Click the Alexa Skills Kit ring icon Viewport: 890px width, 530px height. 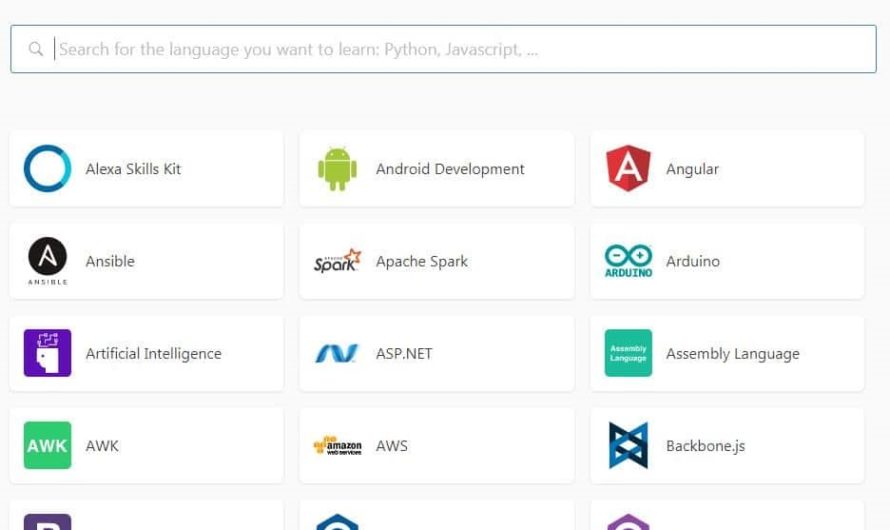47,169
